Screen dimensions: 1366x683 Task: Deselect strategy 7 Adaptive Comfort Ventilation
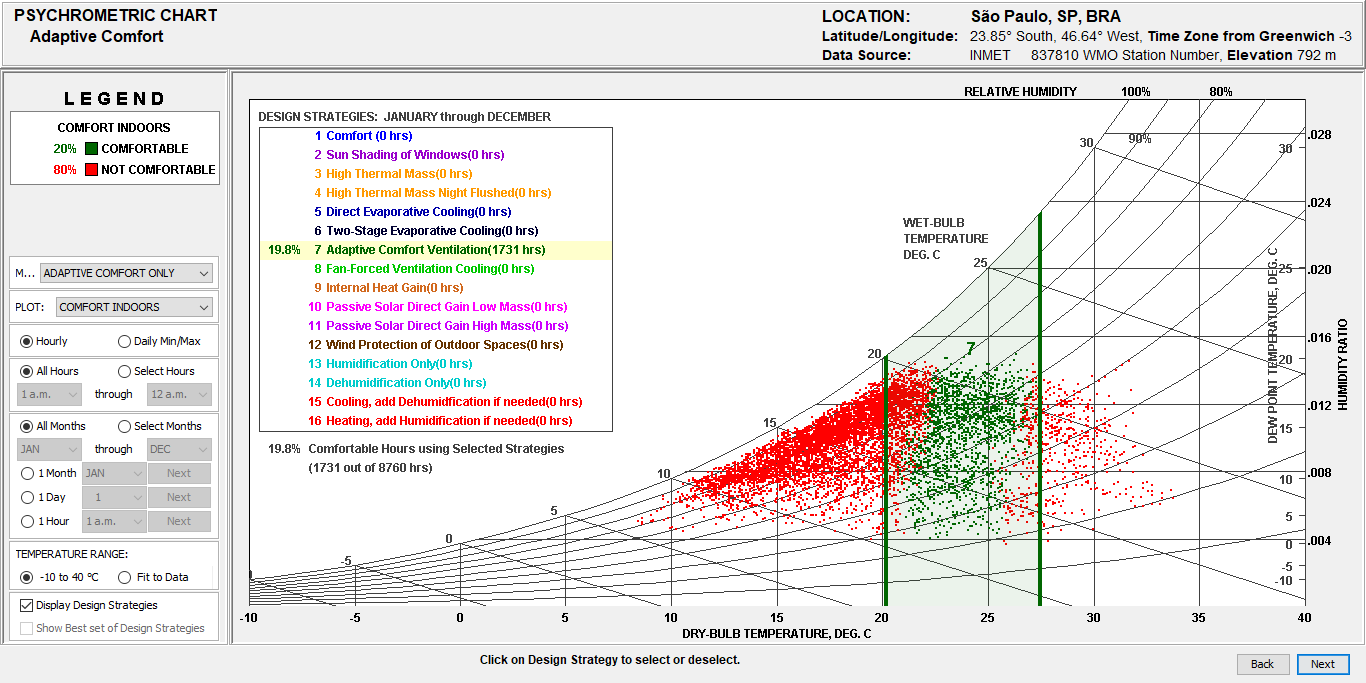point(435,250)
